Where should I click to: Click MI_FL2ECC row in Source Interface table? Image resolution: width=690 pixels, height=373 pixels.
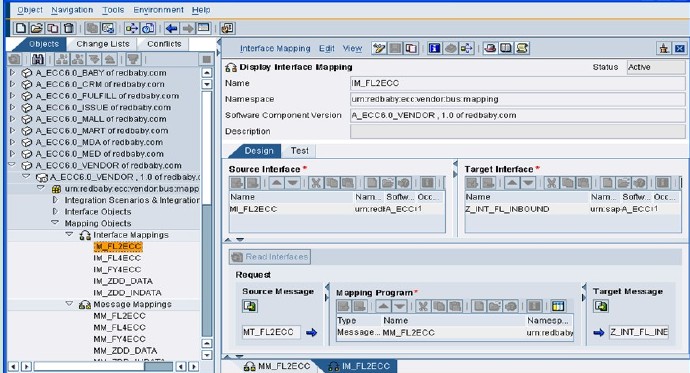pyautogui.click(x=337, y=209)
